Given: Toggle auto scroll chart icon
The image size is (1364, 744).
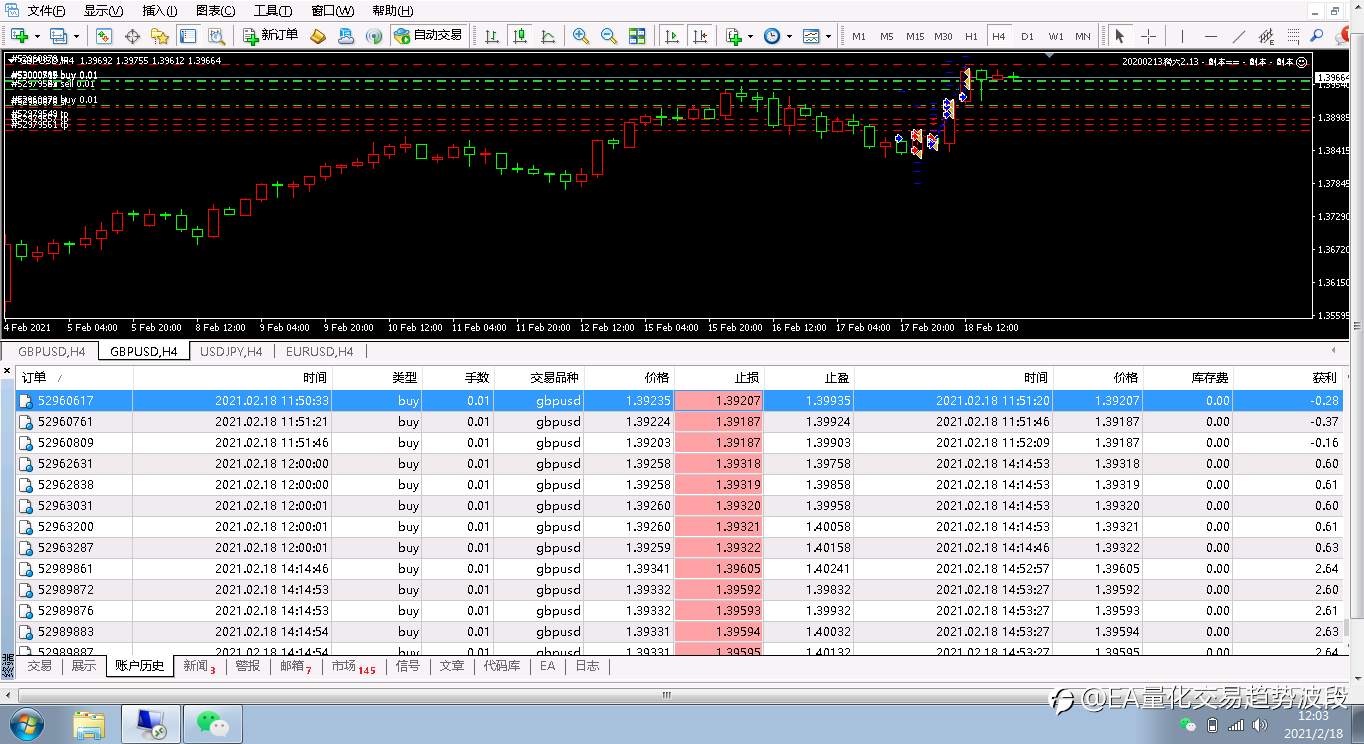Looking at the screenshot, I should [672, 36].
